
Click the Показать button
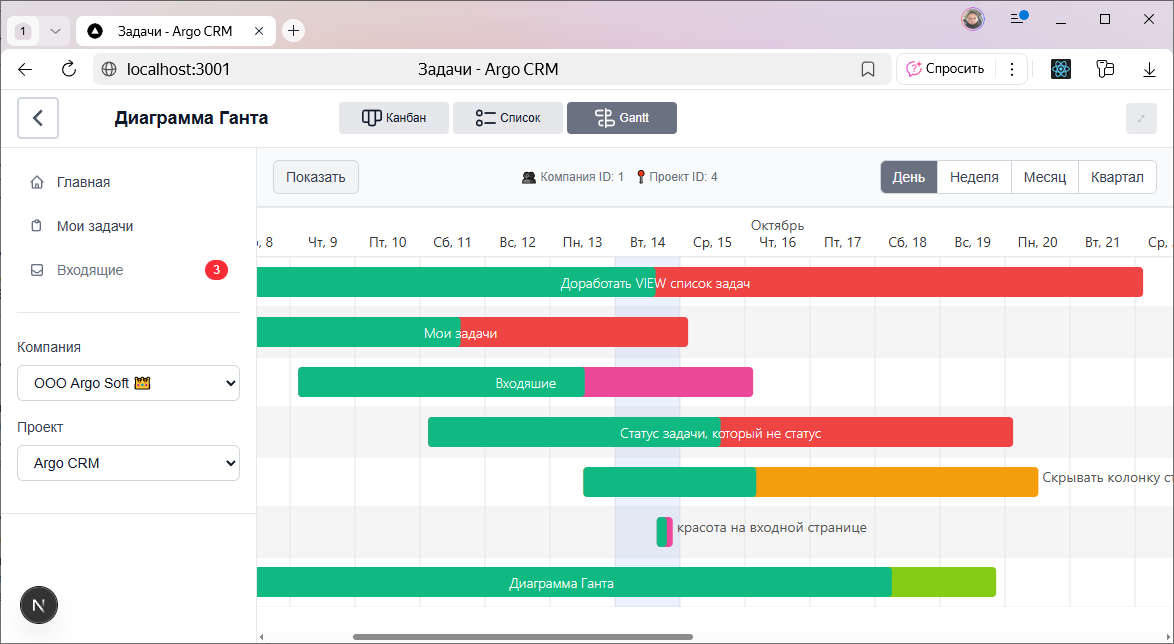point(315,177)
